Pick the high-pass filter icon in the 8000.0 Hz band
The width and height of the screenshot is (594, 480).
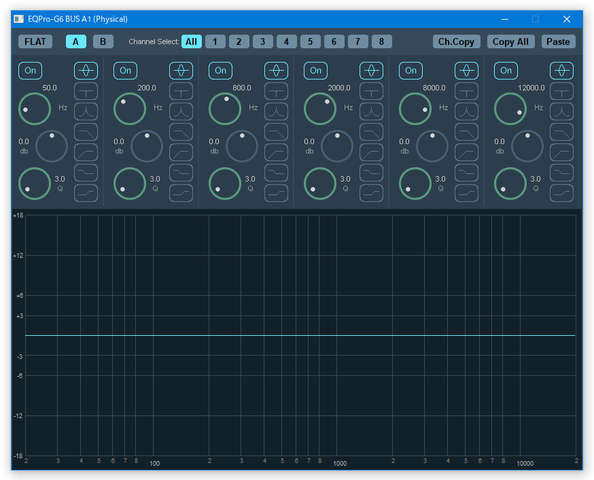click(466, 153)
